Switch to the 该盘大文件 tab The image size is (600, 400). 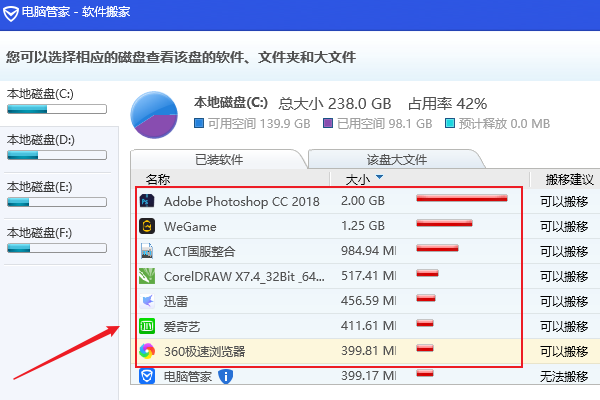396,159
